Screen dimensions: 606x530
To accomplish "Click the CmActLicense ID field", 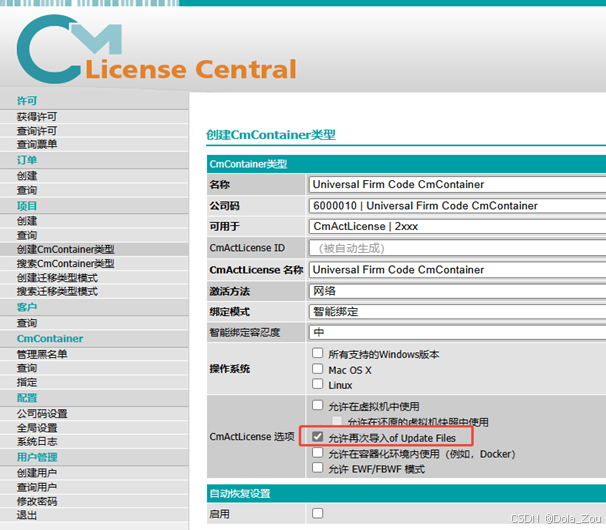I will point(457,248).
